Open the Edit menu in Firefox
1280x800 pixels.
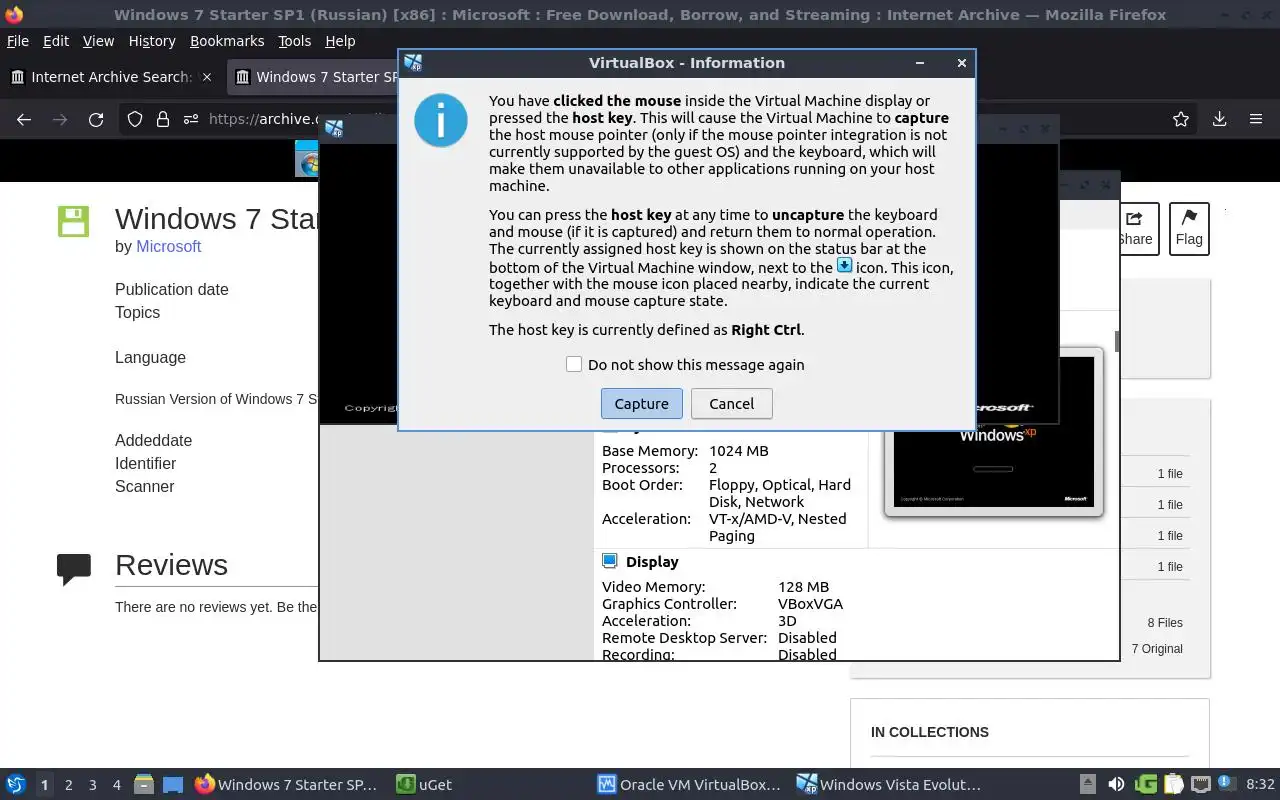[56, 41]
